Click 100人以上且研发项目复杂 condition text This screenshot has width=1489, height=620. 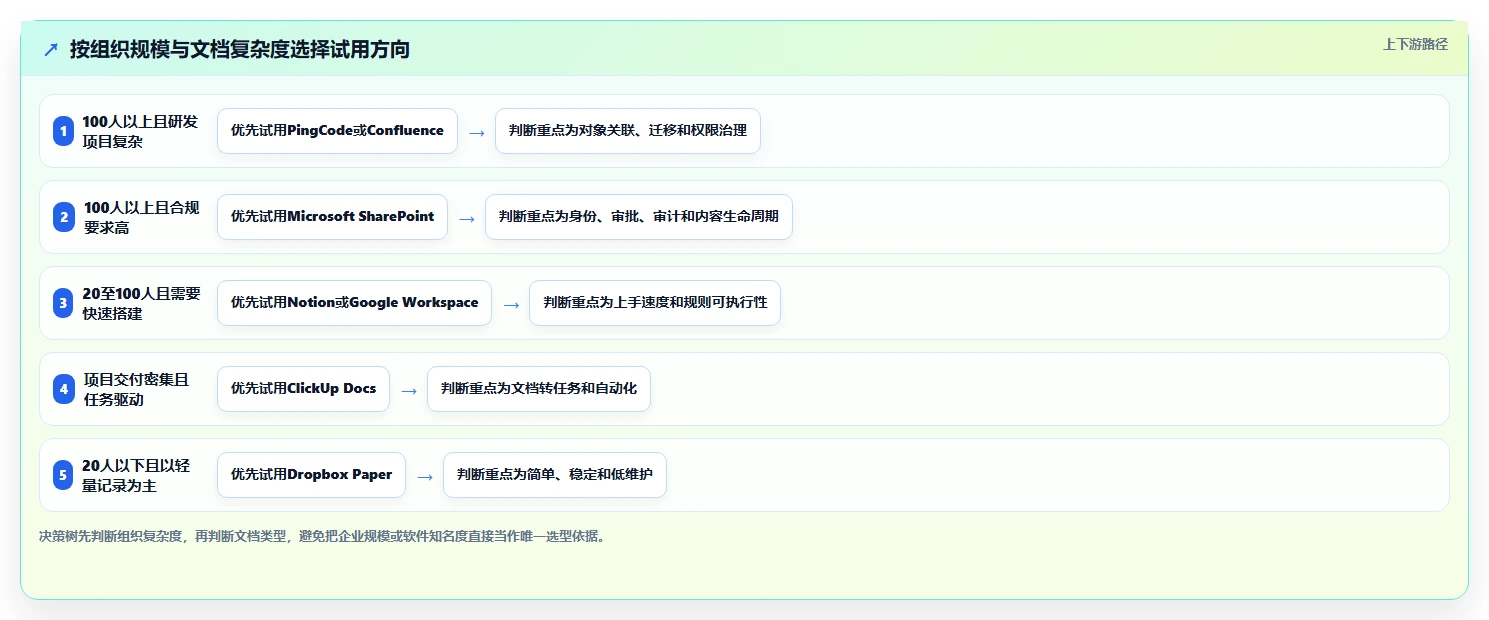click(141, 131)
